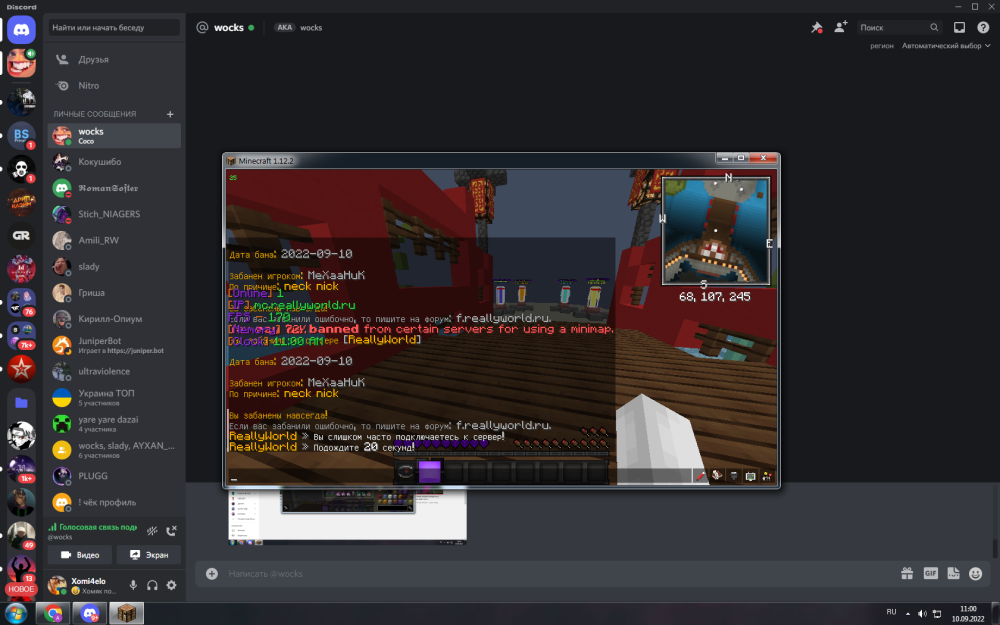
Task: Click the red pencil icon in Minecraft corner
Action: click(x=700, y=475)
